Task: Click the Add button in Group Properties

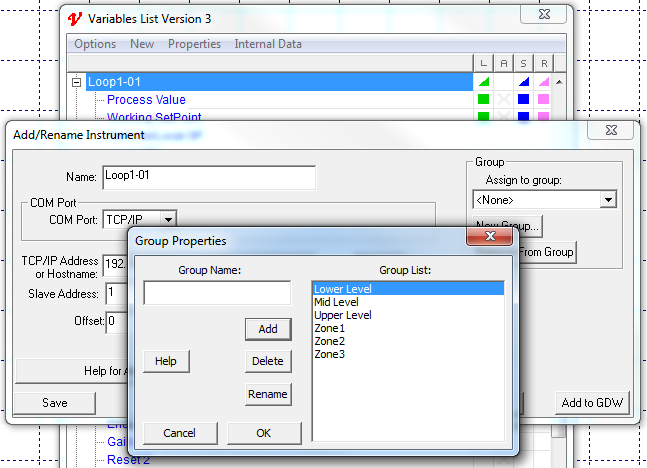Action: pos(268,329)
